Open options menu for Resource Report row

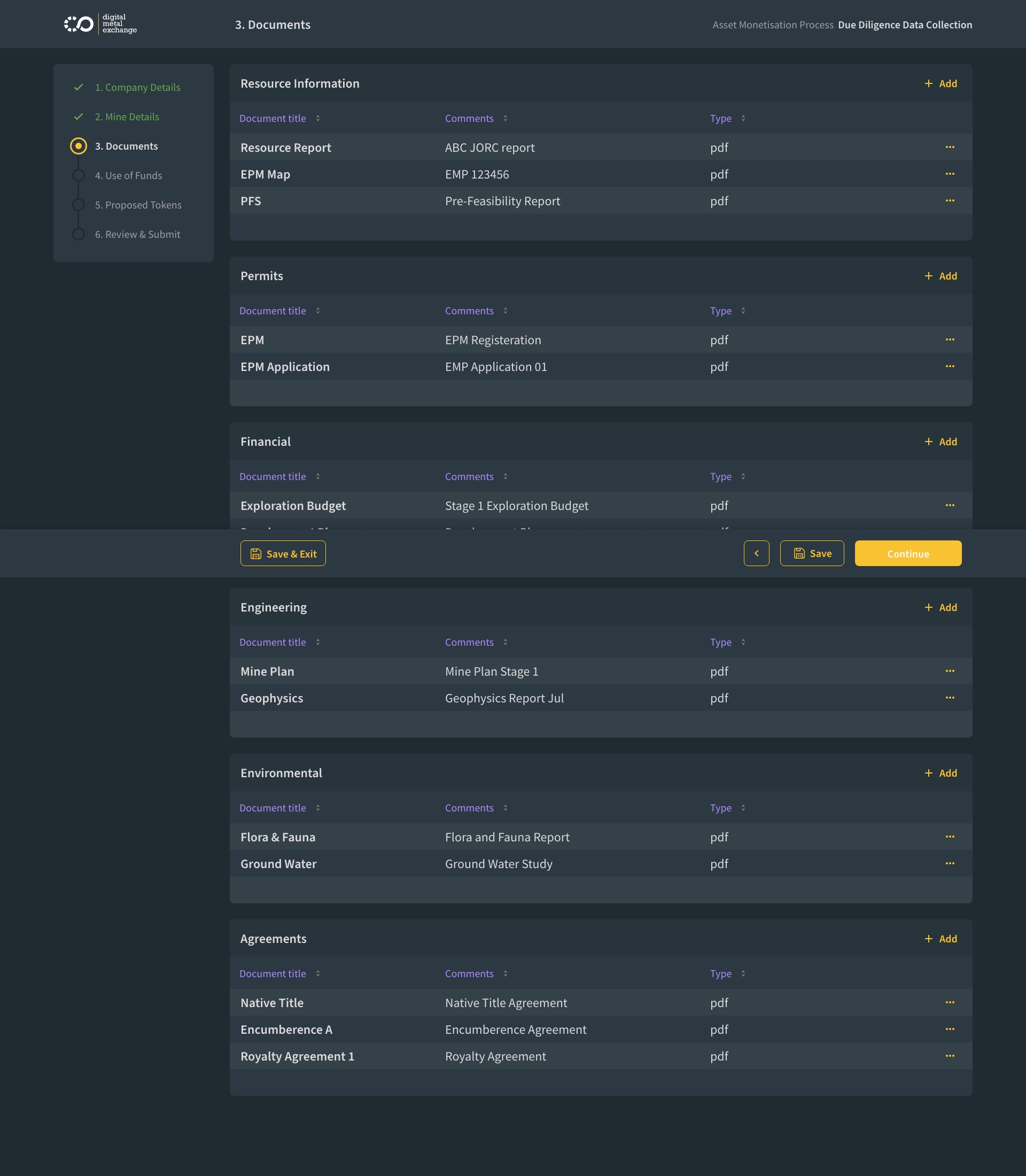(949, 147)
